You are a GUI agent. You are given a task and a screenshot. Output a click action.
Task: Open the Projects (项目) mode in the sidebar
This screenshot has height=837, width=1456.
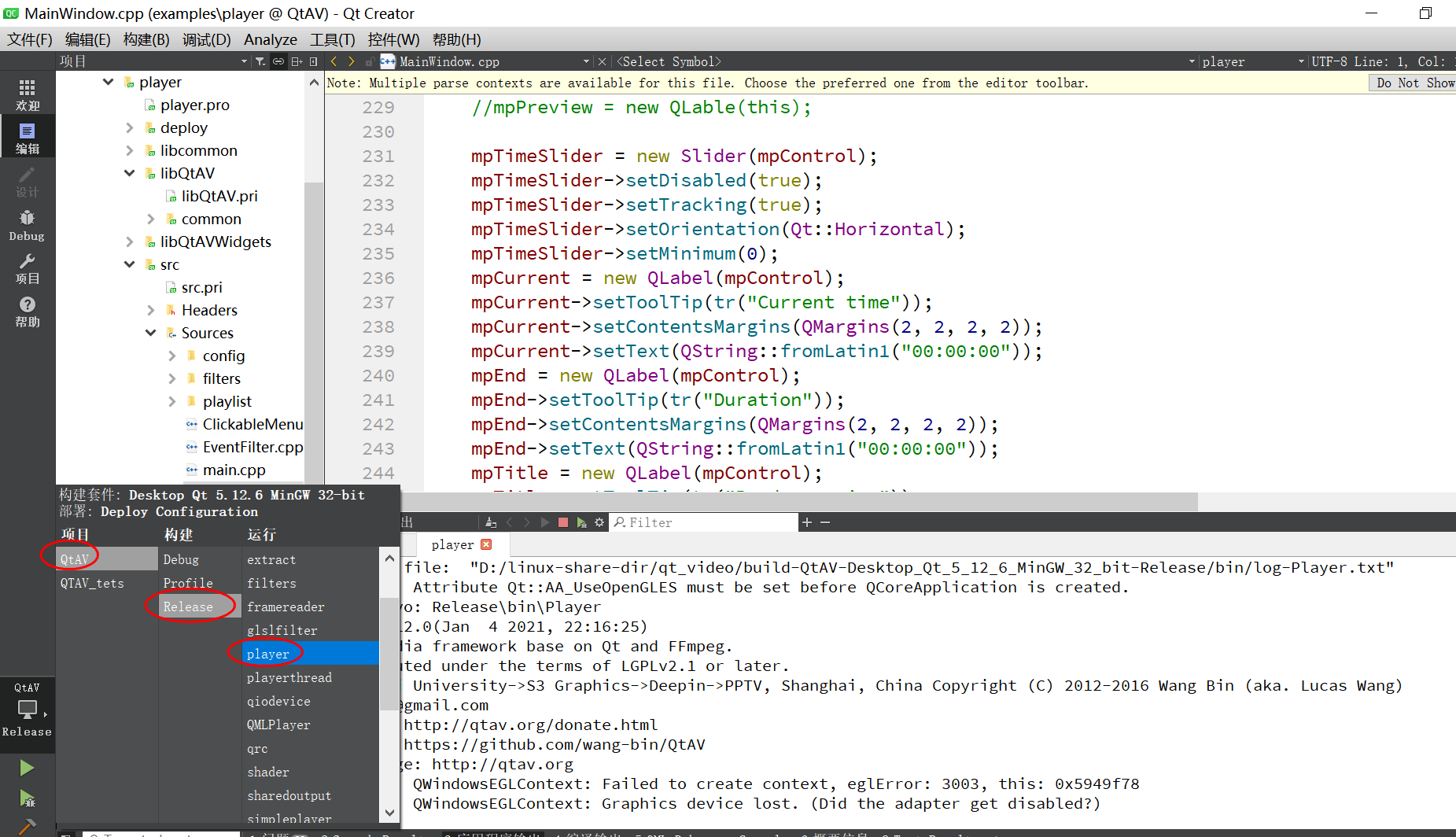tap(27, 267)
